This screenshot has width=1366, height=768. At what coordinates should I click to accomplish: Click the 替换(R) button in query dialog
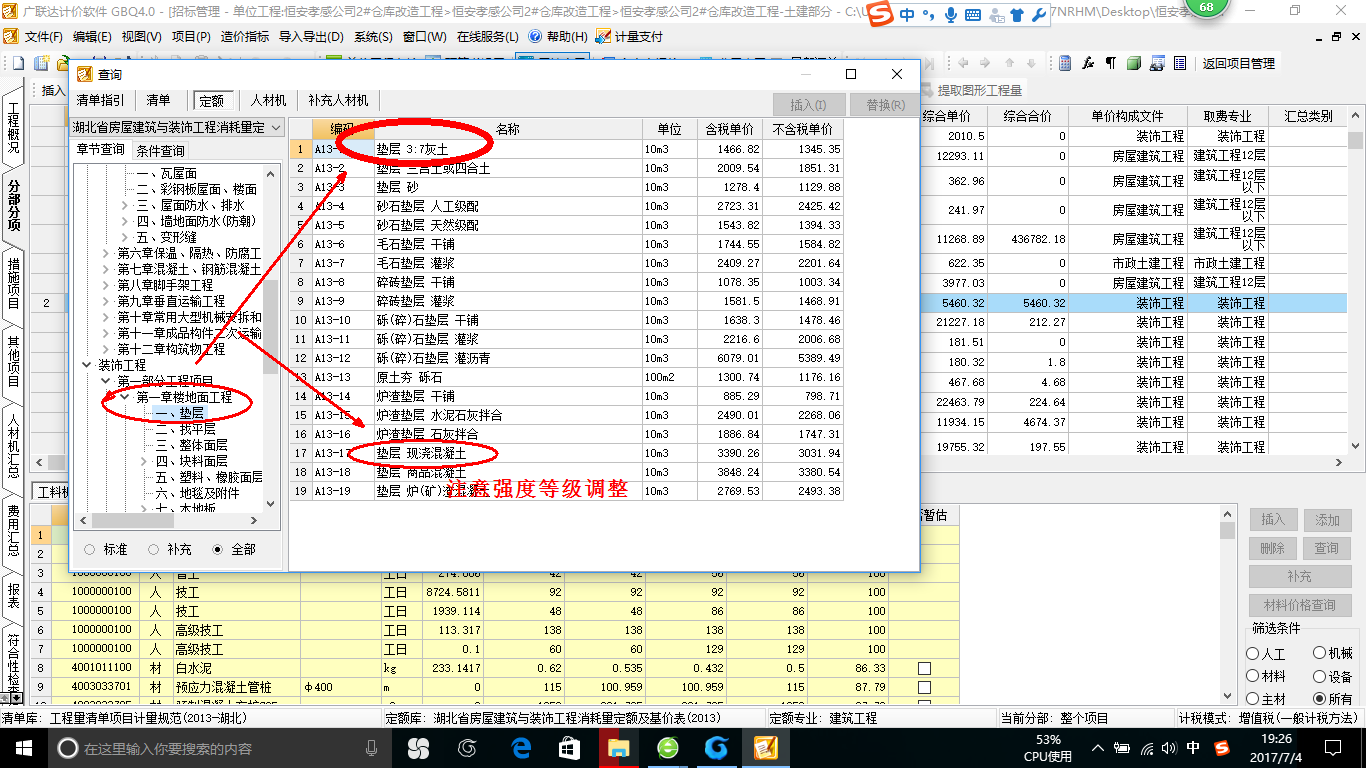point(885,104)
